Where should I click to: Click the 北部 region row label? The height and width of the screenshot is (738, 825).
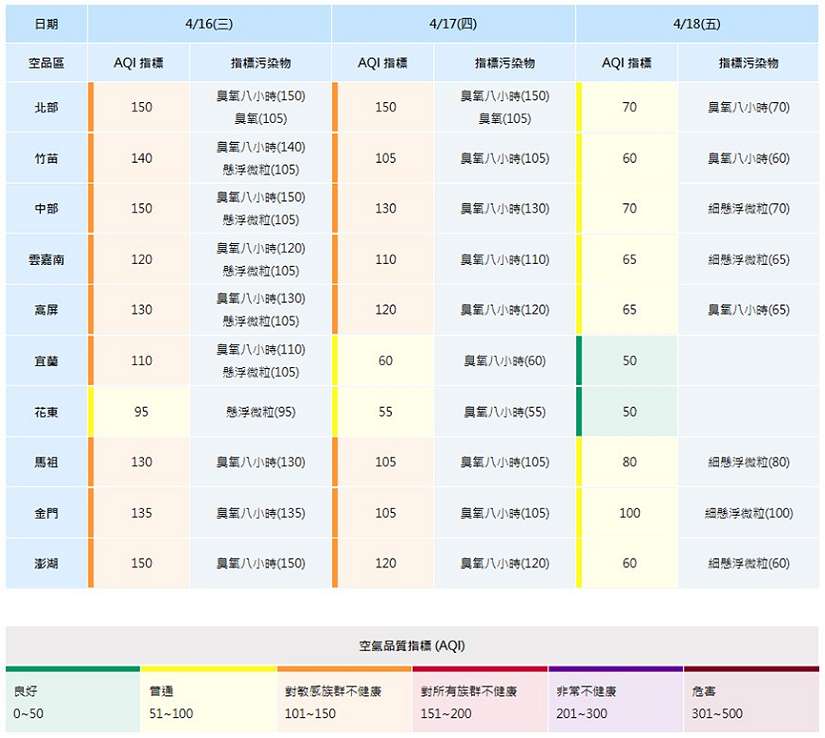coord(46,107)
